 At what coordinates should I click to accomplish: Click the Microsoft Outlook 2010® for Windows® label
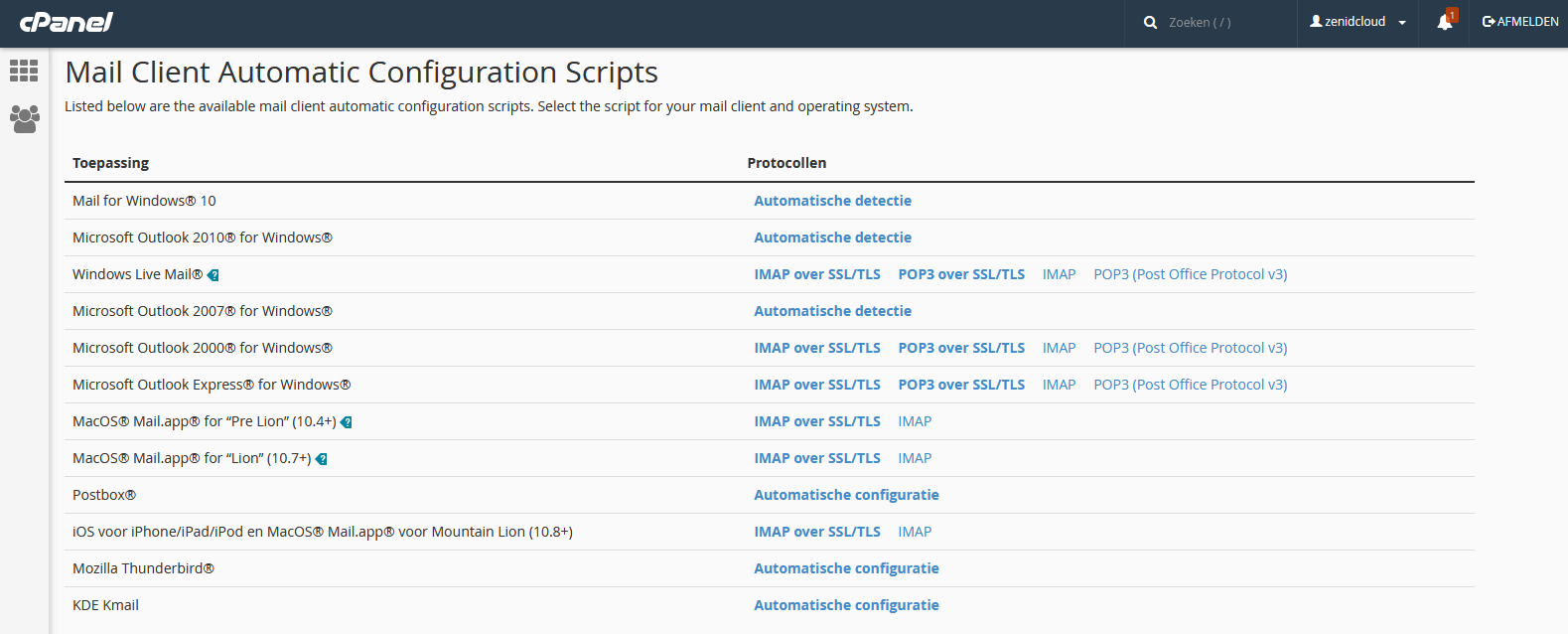(203, 238)
